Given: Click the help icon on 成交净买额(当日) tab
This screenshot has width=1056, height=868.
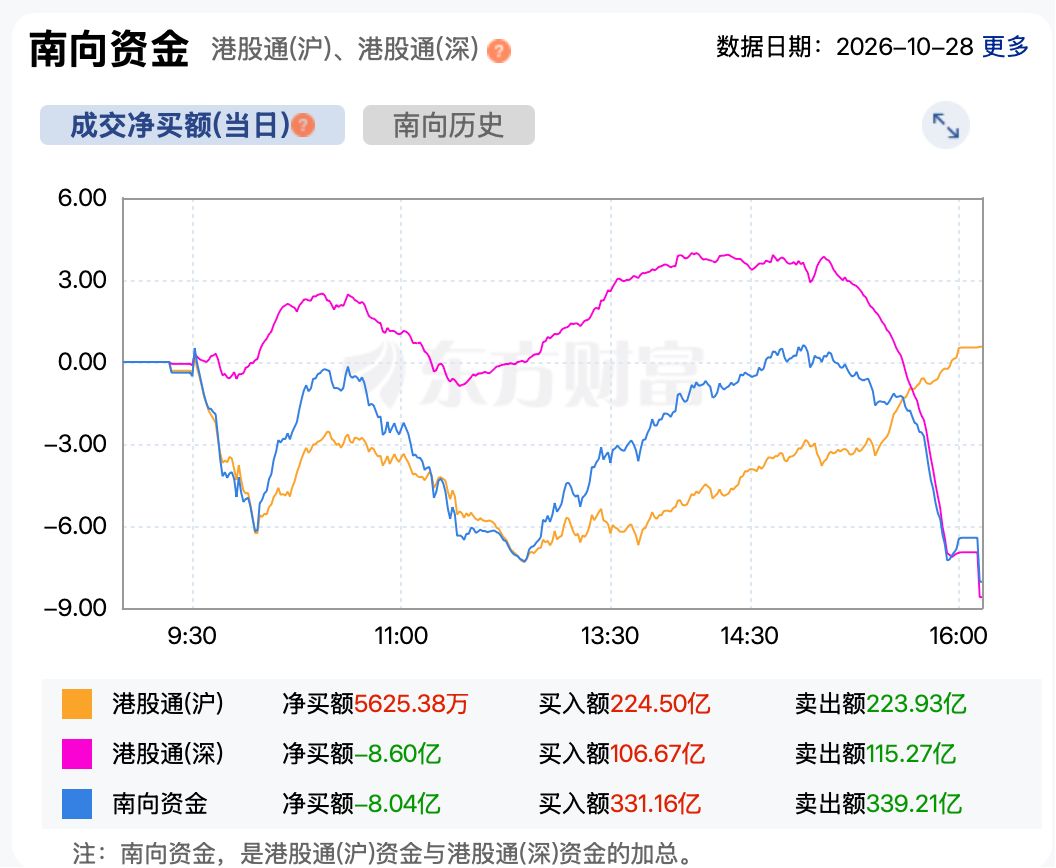Looking at the screenshot, I should pyautogui.click(x=303, y=125).
